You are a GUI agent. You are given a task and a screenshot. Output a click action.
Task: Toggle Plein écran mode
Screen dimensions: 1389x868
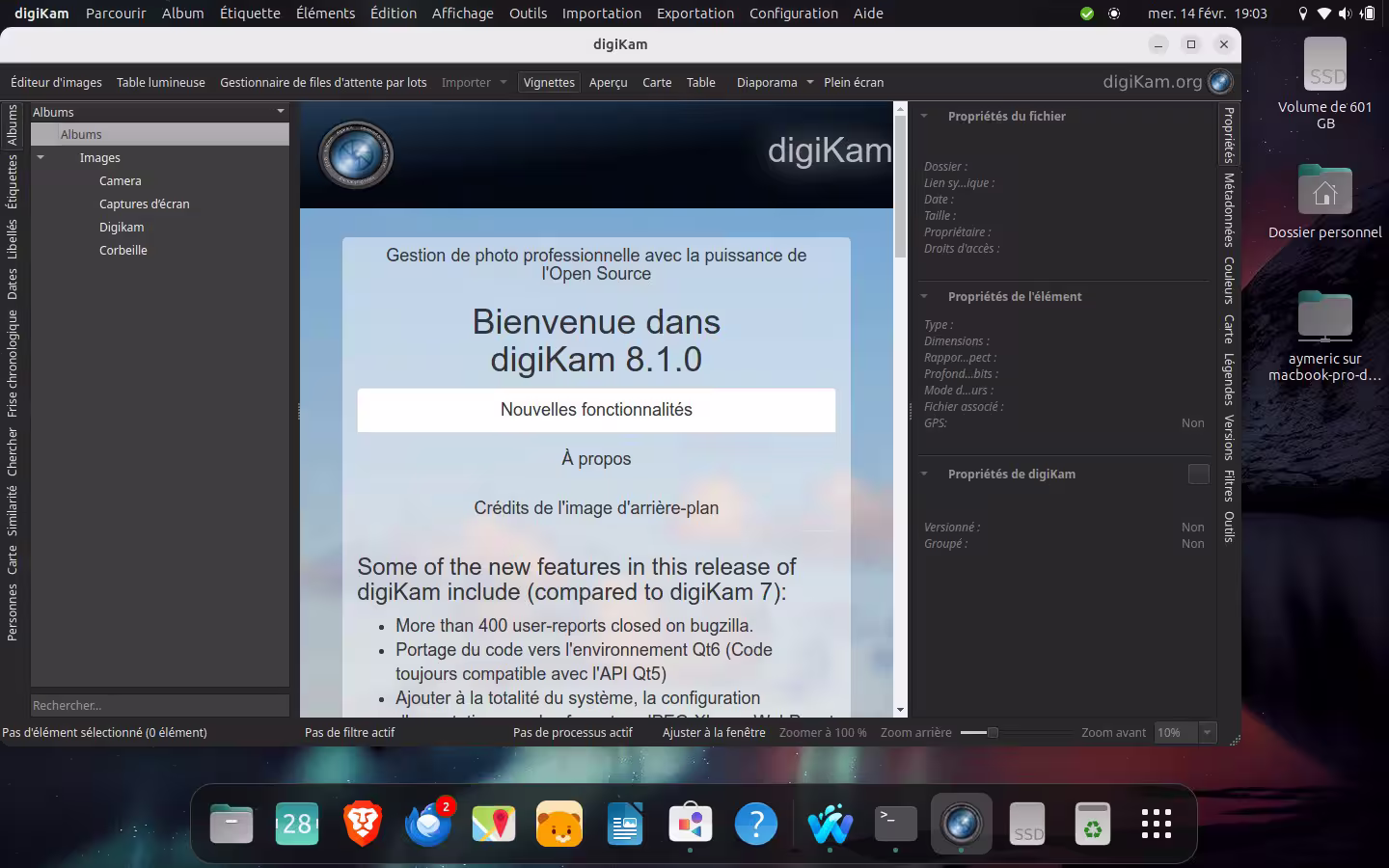[x=854, y=82]
